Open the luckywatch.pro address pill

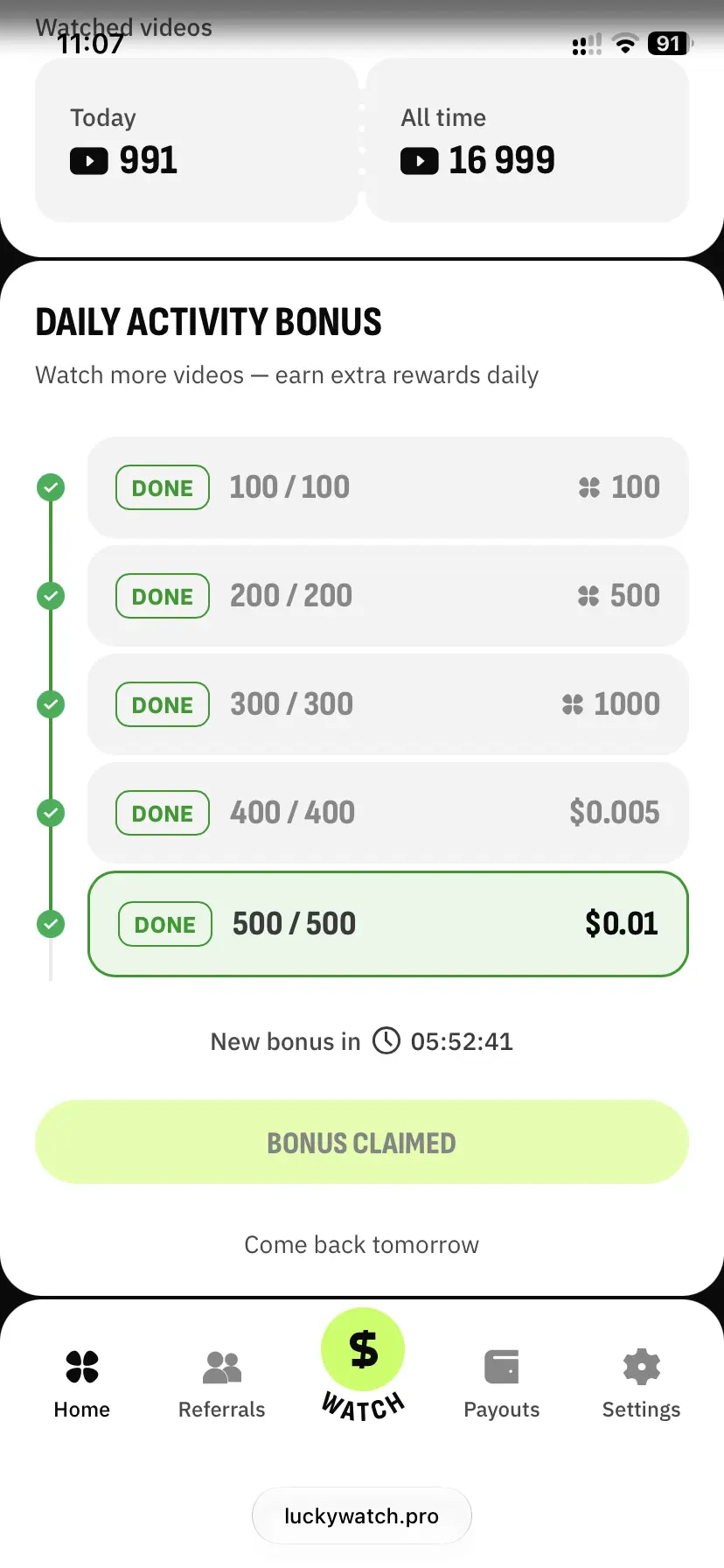tap(362, 1515)
